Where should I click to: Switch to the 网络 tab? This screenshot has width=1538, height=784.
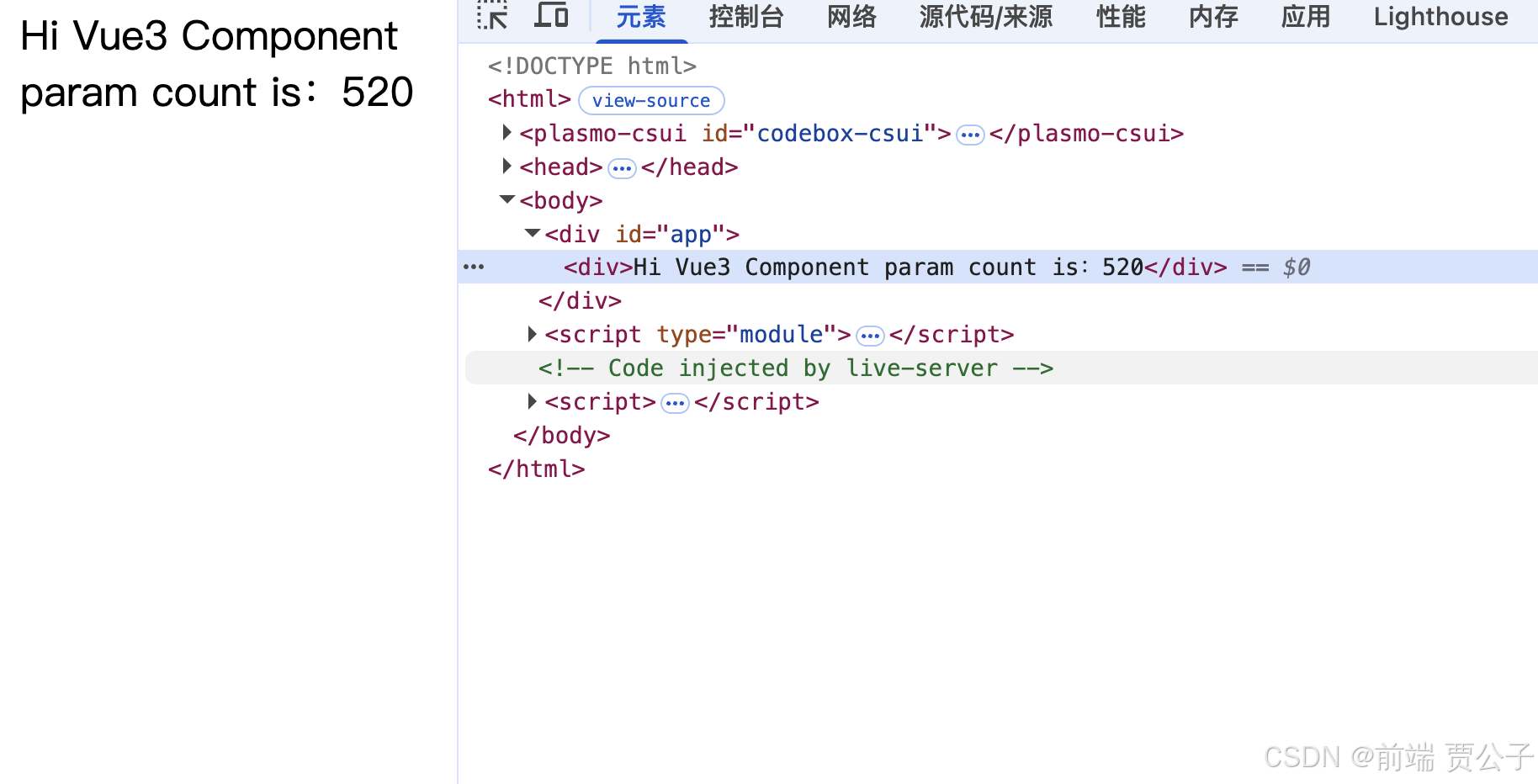pyautogui.click(x=851, y=17)
